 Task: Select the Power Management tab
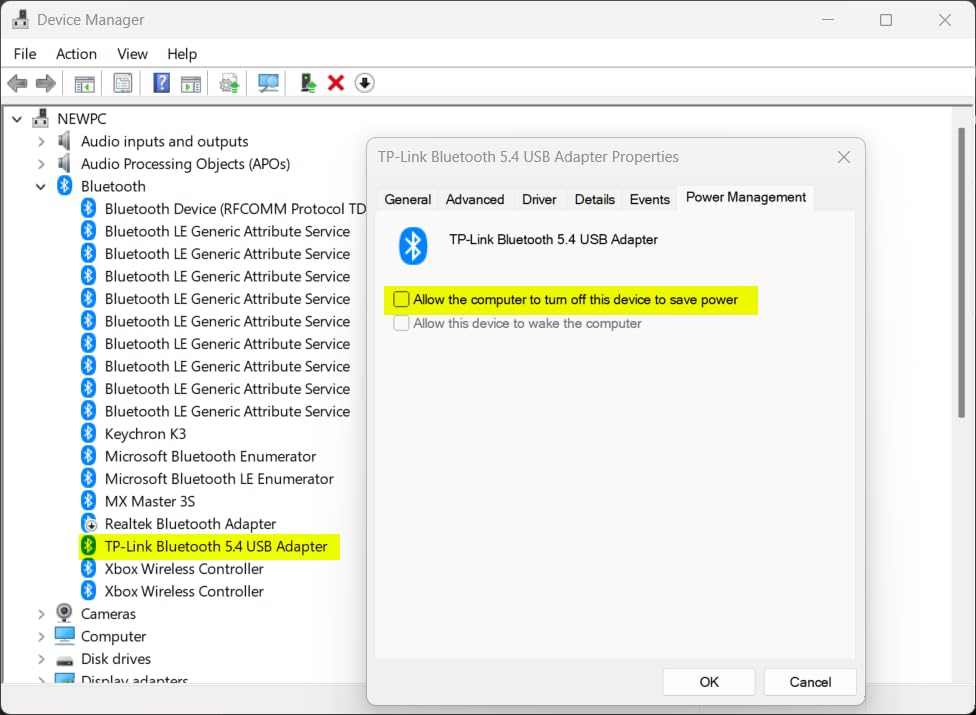(x=746, y=197)
